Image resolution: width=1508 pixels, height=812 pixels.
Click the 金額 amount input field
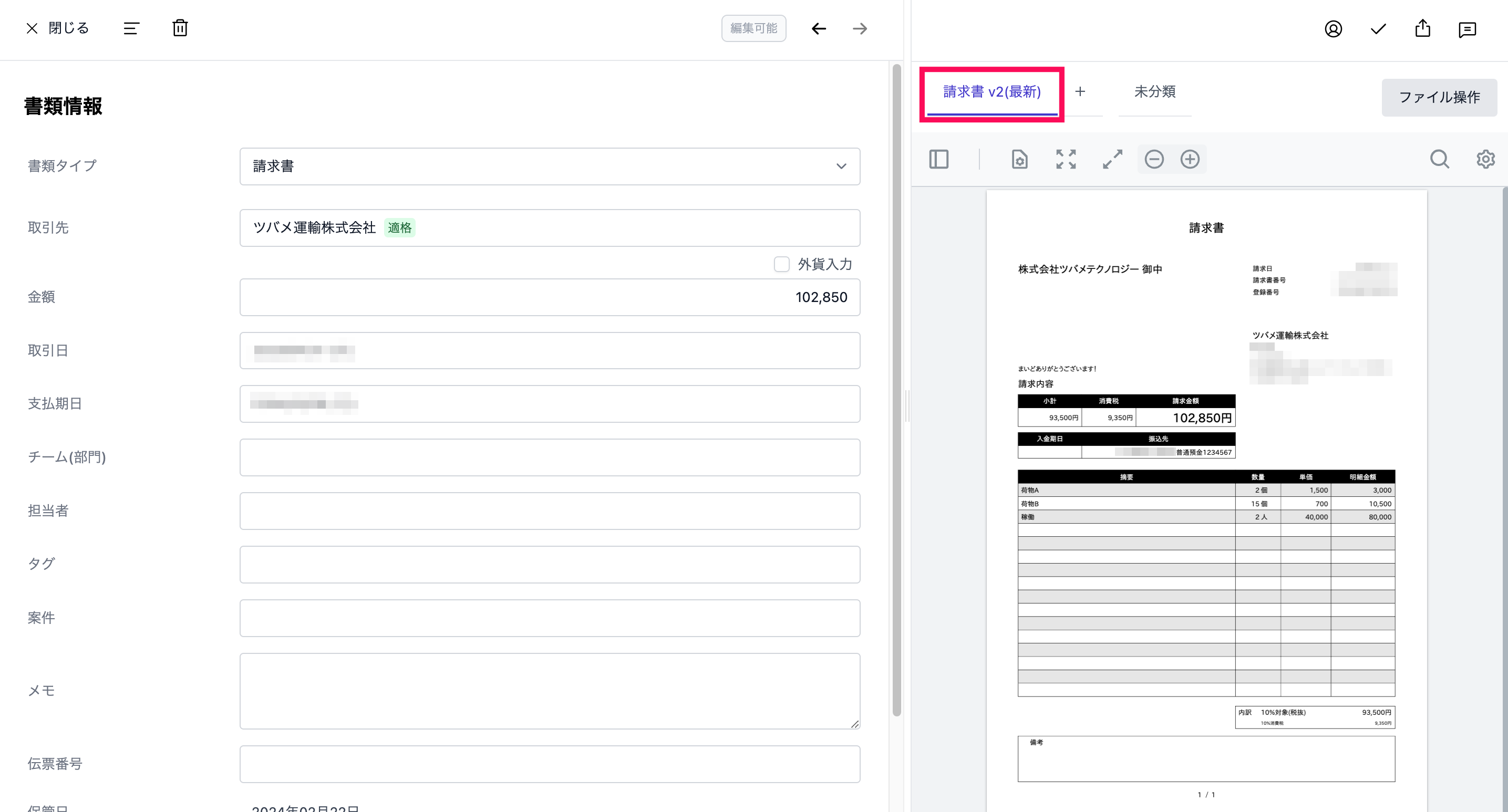549,297
